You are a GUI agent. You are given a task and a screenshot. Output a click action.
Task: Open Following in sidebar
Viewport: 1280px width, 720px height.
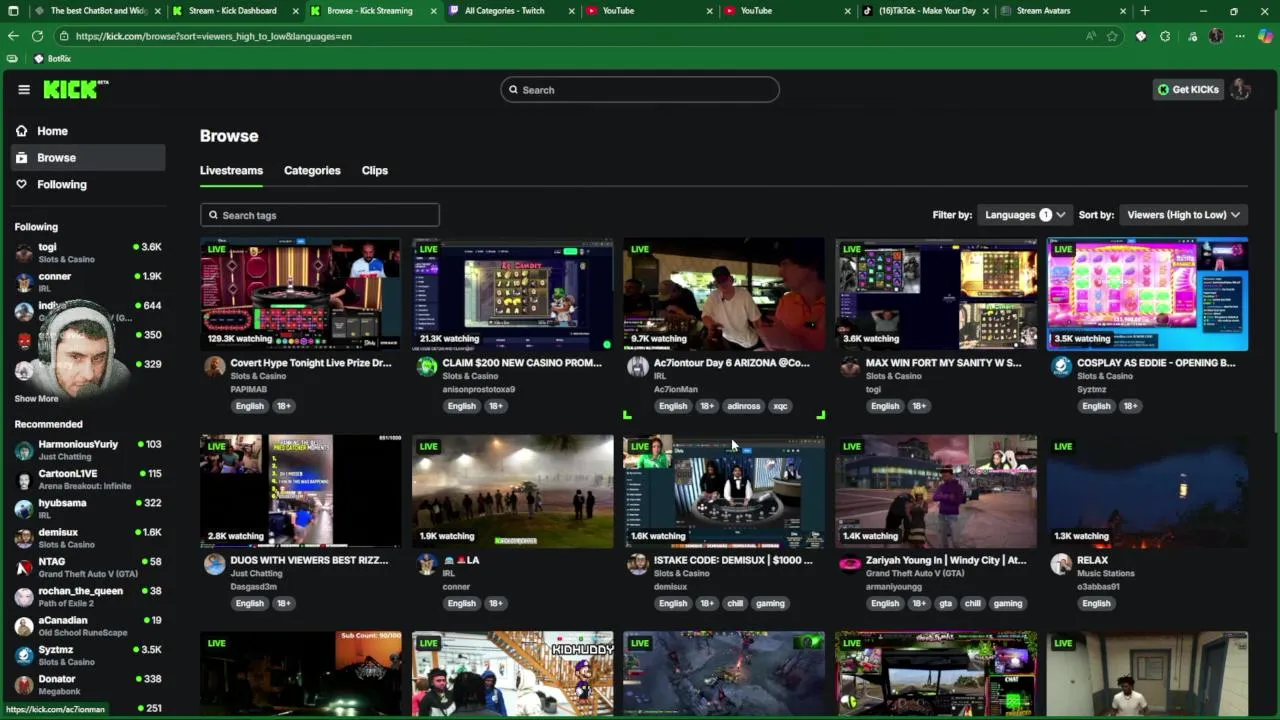pyautogui.click(x=88, y=184)
